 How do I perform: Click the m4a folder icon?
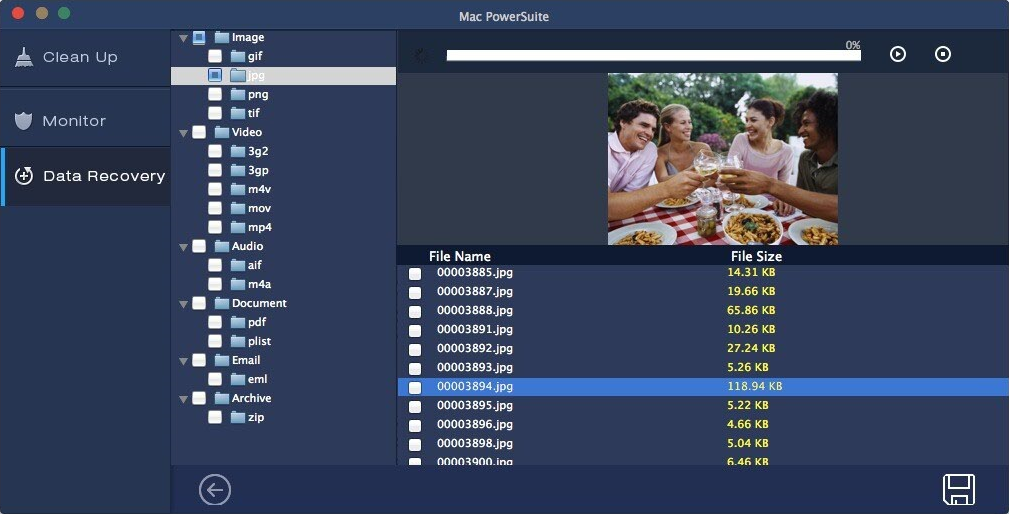coord(238,284)
